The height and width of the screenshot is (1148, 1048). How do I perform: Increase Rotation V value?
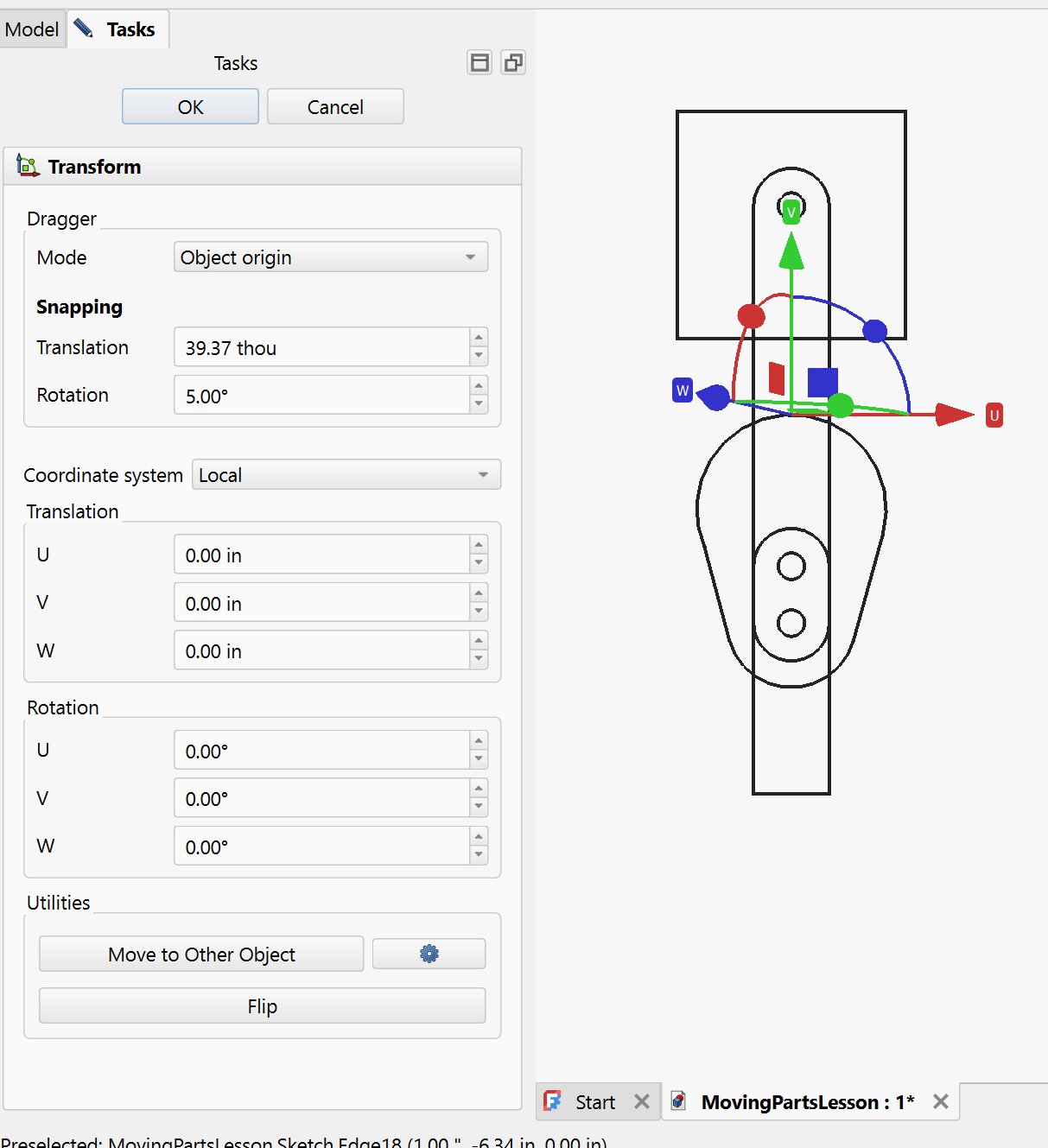point(479,789)
